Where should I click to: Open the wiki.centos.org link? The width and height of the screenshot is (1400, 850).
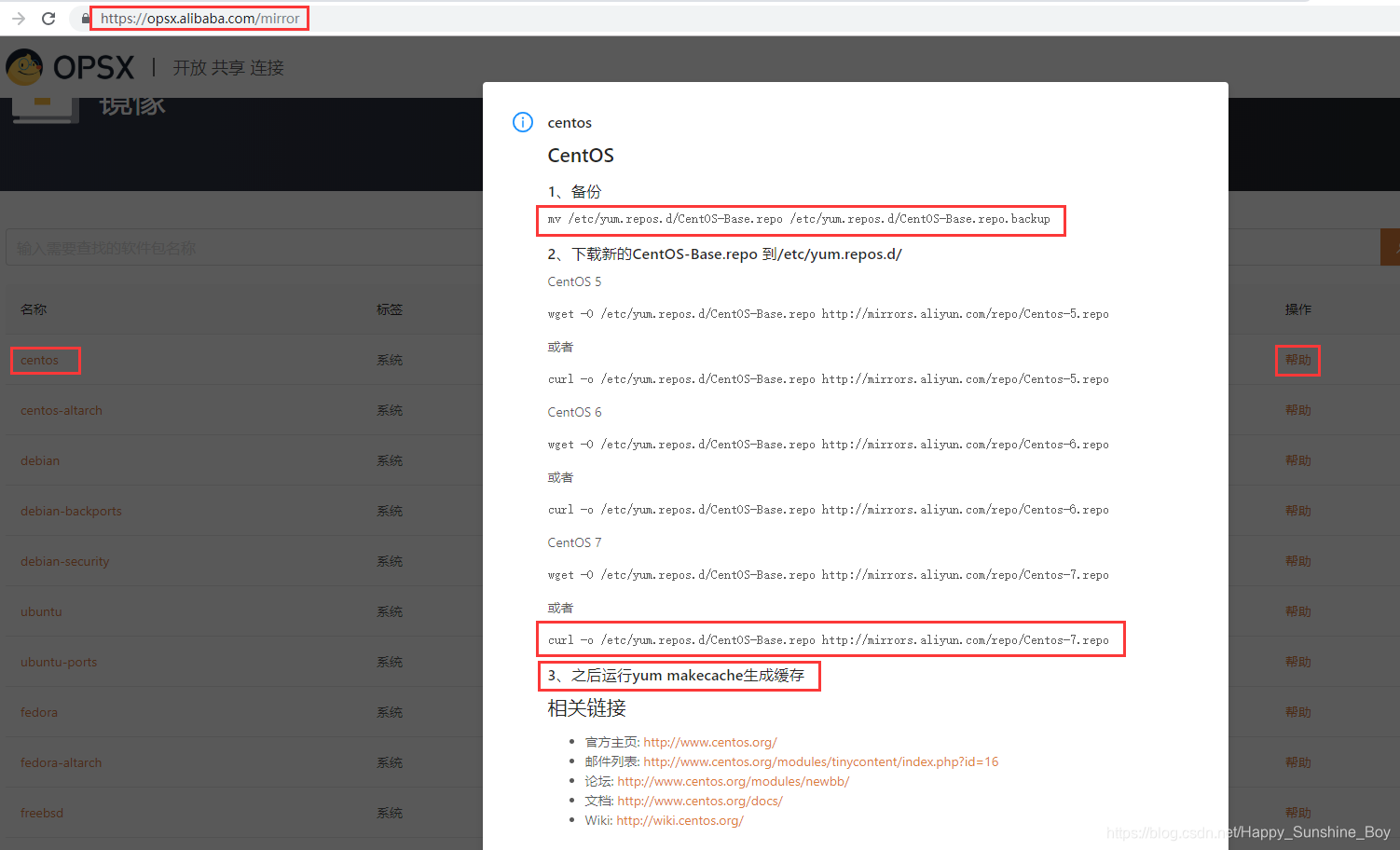click(x=679, y=820)
